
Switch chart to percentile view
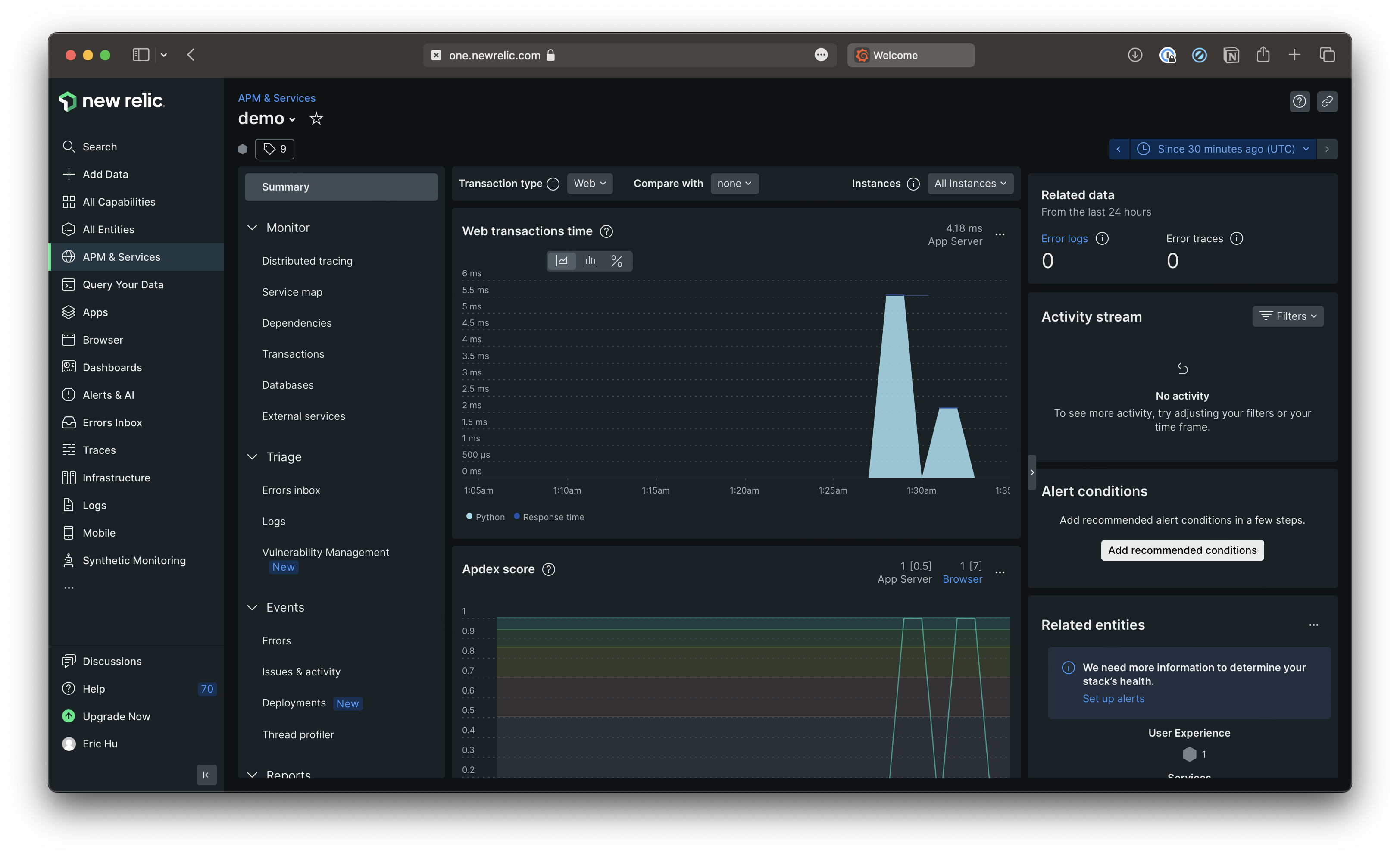coord(616,261)
